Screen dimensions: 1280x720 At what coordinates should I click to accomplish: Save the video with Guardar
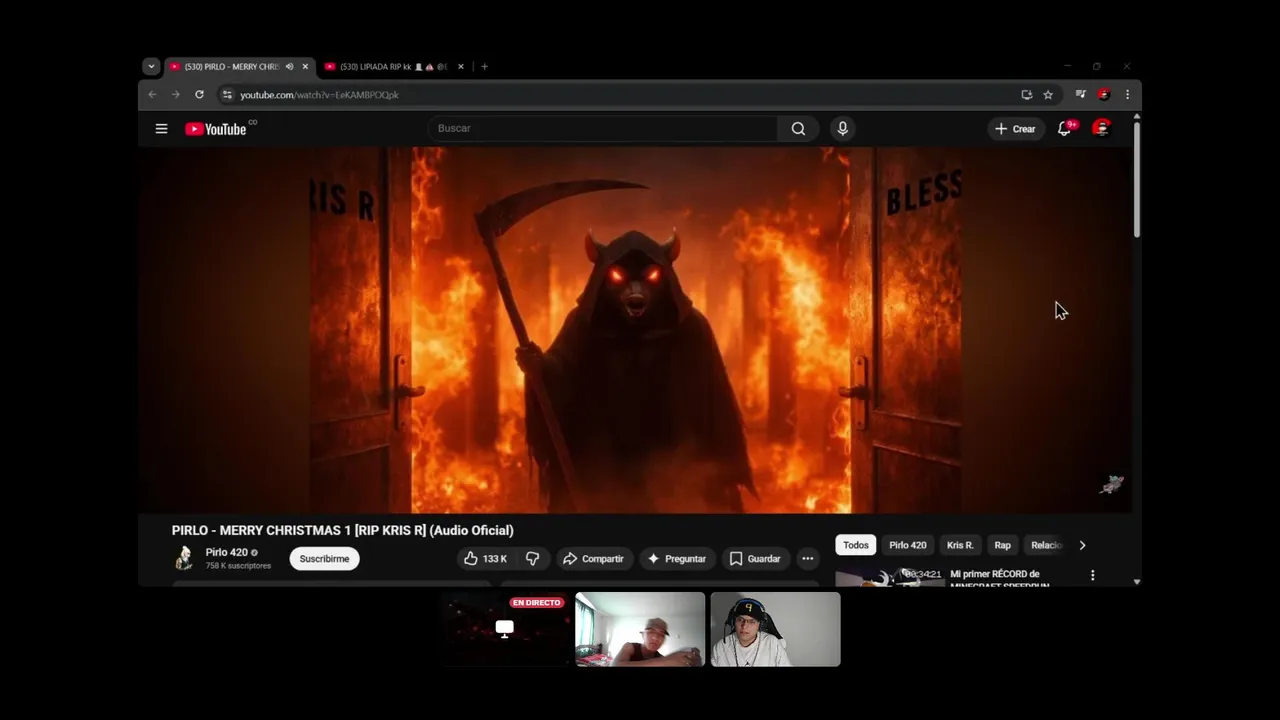pyautogui.click(x=755, y=559)
